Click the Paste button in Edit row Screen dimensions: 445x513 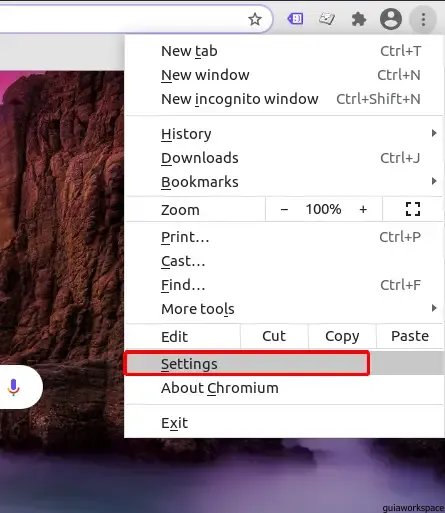coord(410,336)
